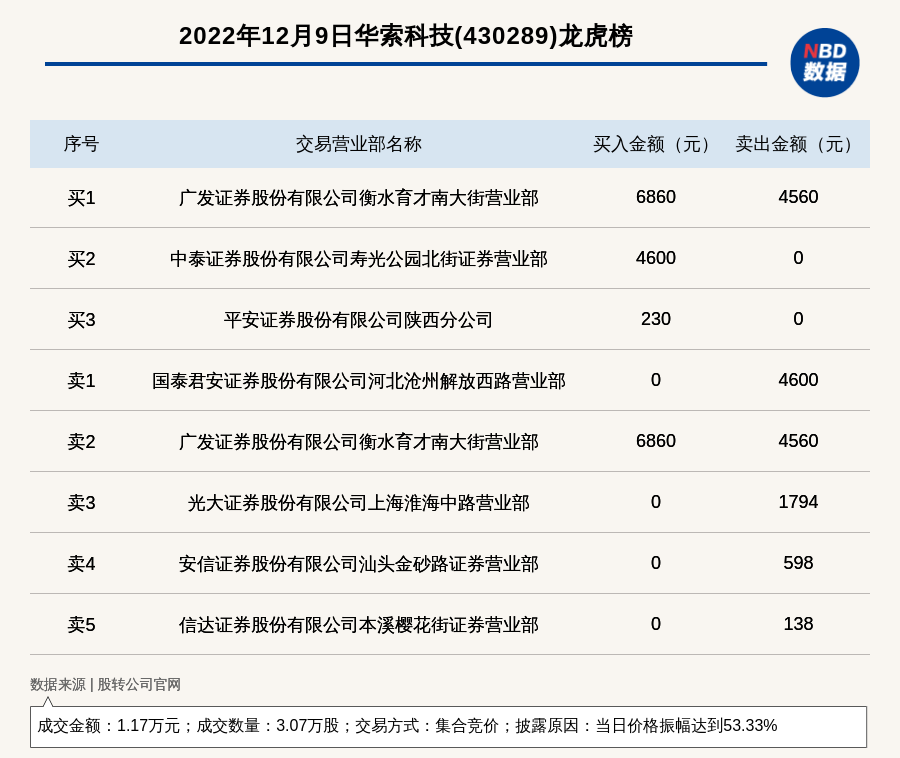The image size is (900, 758).
Task: Click 国泰君安证券 河北沧州解放西路营业部
Action: (x=359, y=380)
